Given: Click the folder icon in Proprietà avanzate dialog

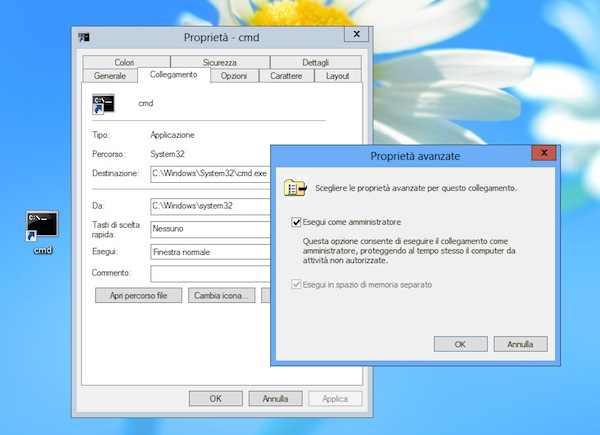Looking at the screenshot, I should point(295,188).
